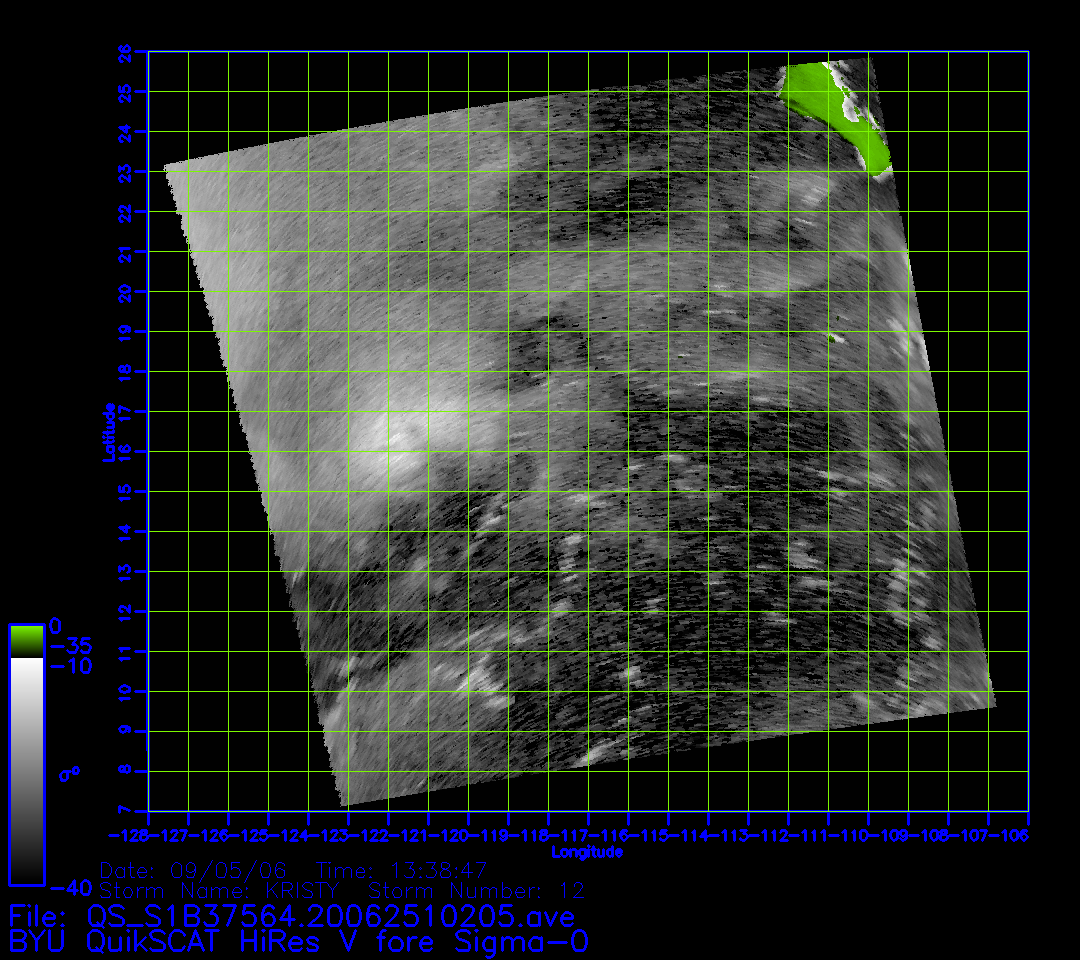The width and height of the screenshot is (1080, 960).
Task: Click the 0 label atop the color bar
Action: pyautogui.click(x=55, y=624)
